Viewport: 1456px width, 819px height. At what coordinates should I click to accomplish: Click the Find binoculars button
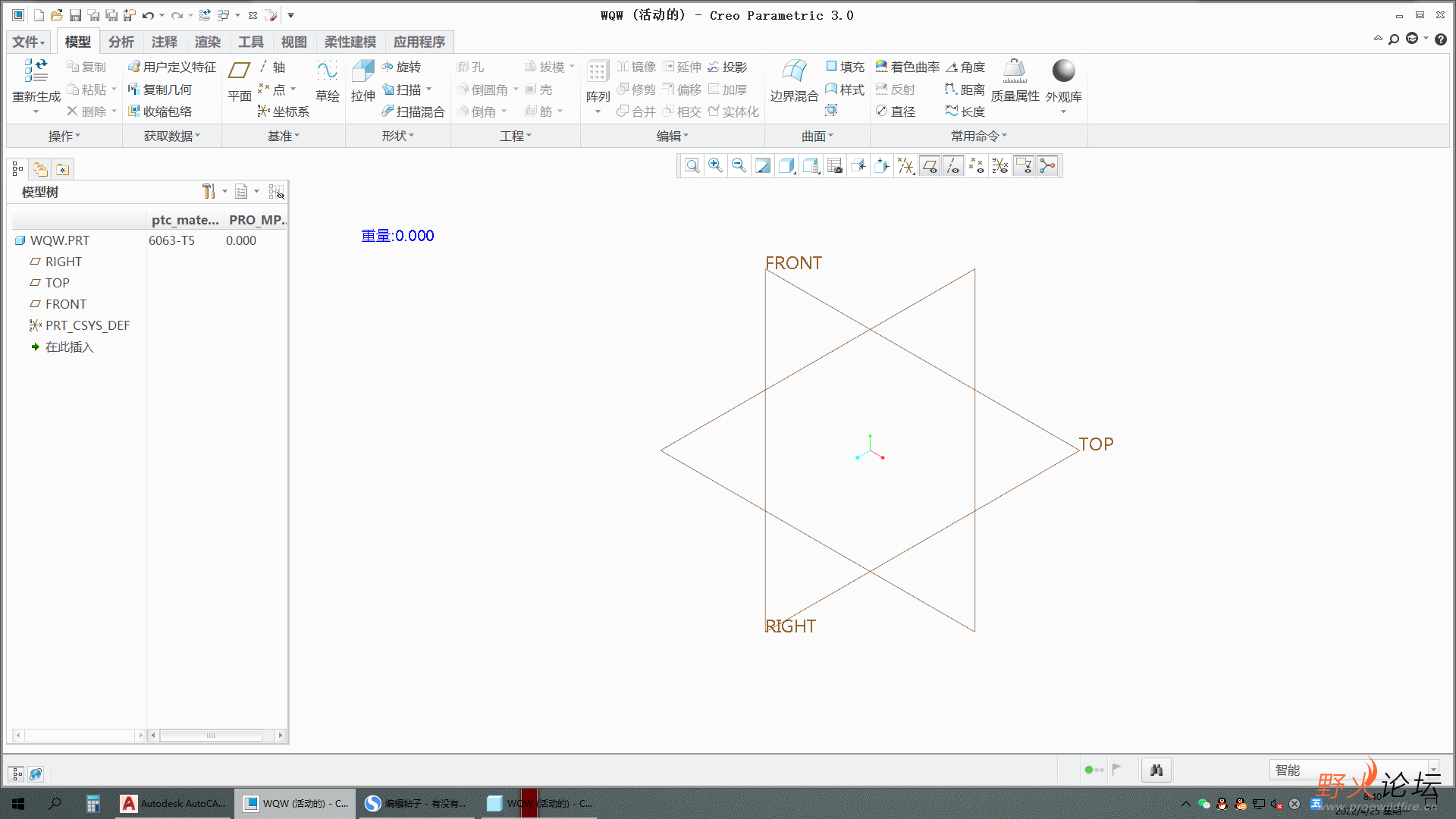(x=1156, y=770)
